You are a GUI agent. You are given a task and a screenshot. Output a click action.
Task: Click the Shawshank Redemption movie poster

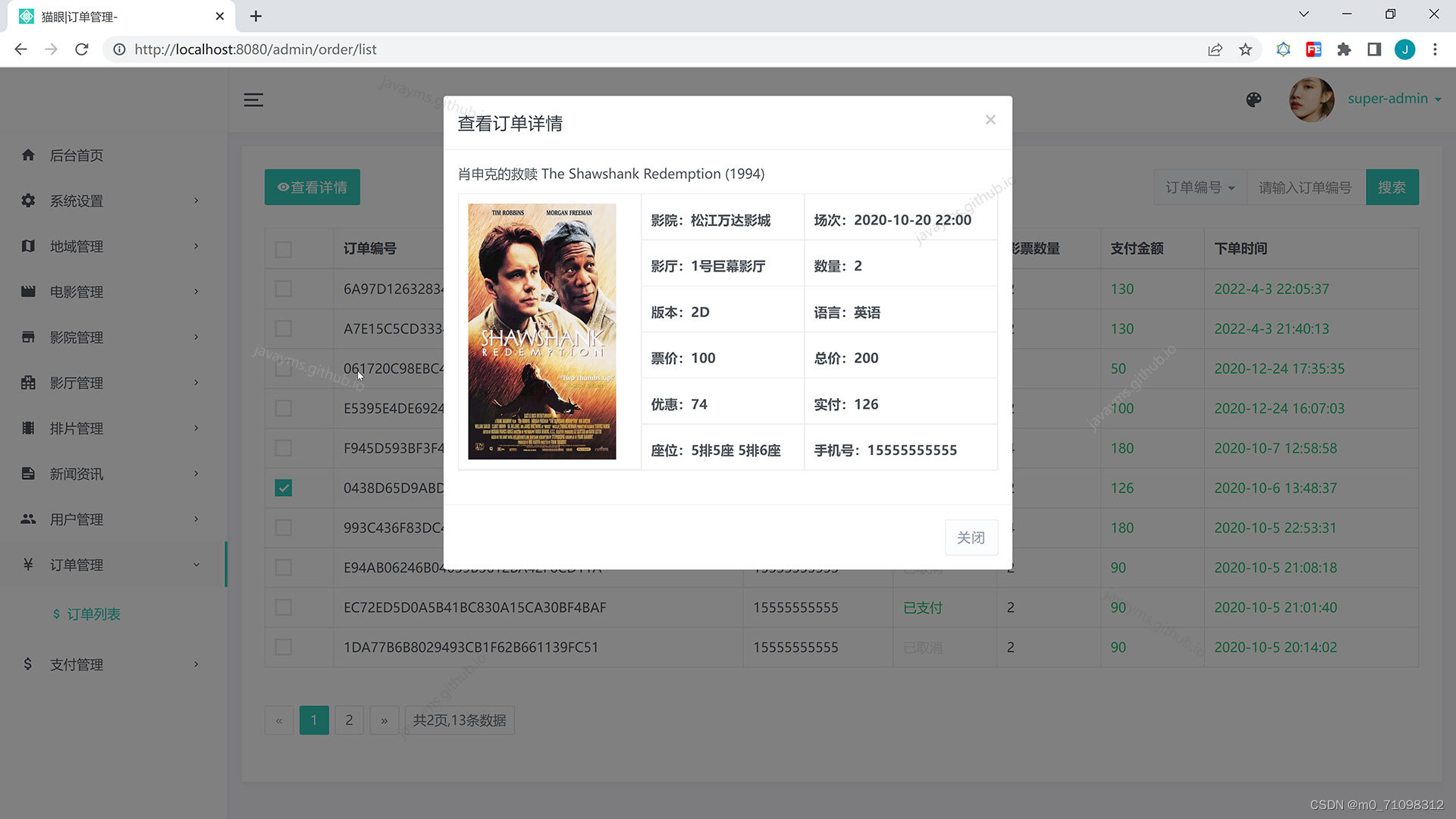pyautogui.click(x=541, y=331)
